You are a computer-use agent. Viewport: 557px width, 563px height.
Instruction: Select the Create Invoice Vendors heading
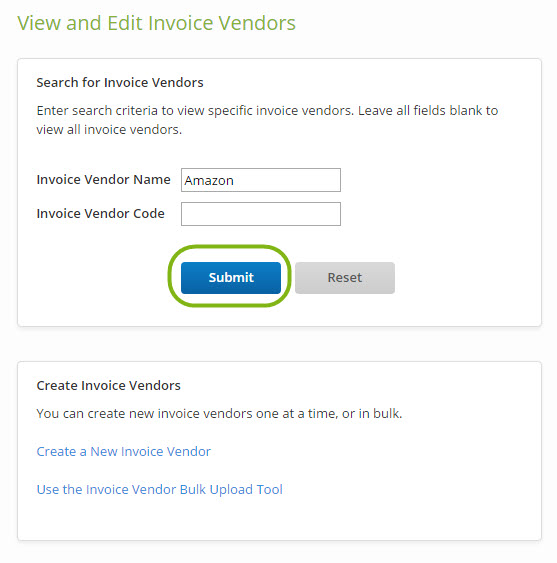108,385
